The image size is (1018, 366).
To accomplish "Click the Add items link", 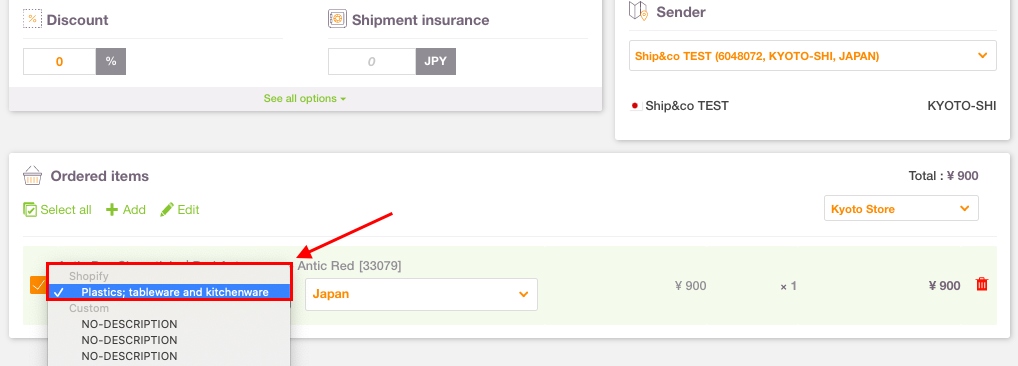I will click(x=126, y=210).
